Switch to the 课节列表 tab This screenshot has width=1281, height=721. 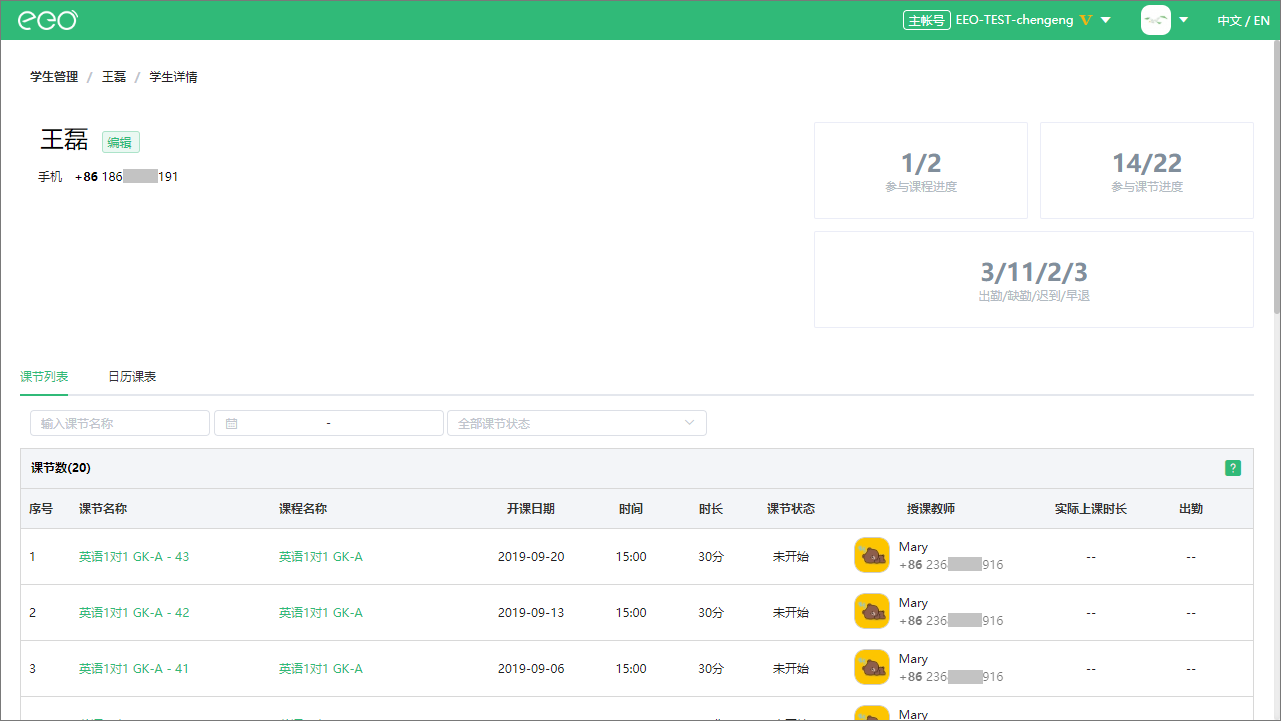[44, 377]
